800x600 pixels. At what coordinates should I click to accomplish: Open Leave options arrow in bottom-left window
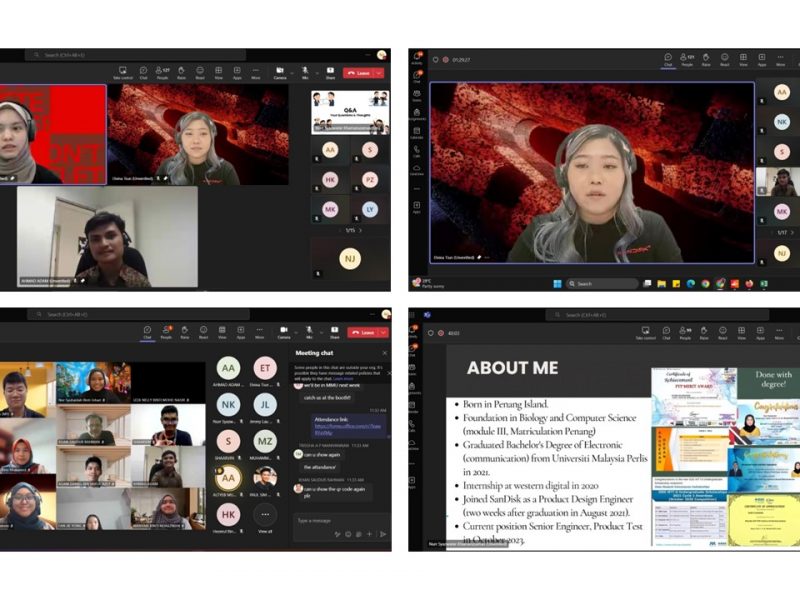(x=383, y=333)
